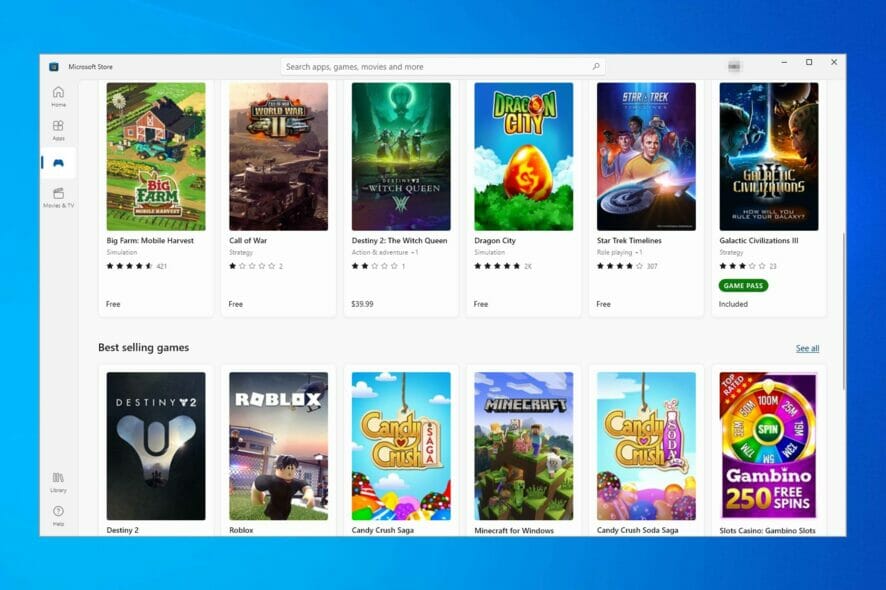886x590 pixels.
Task: See all best selling games
Action: click(807, 348)
